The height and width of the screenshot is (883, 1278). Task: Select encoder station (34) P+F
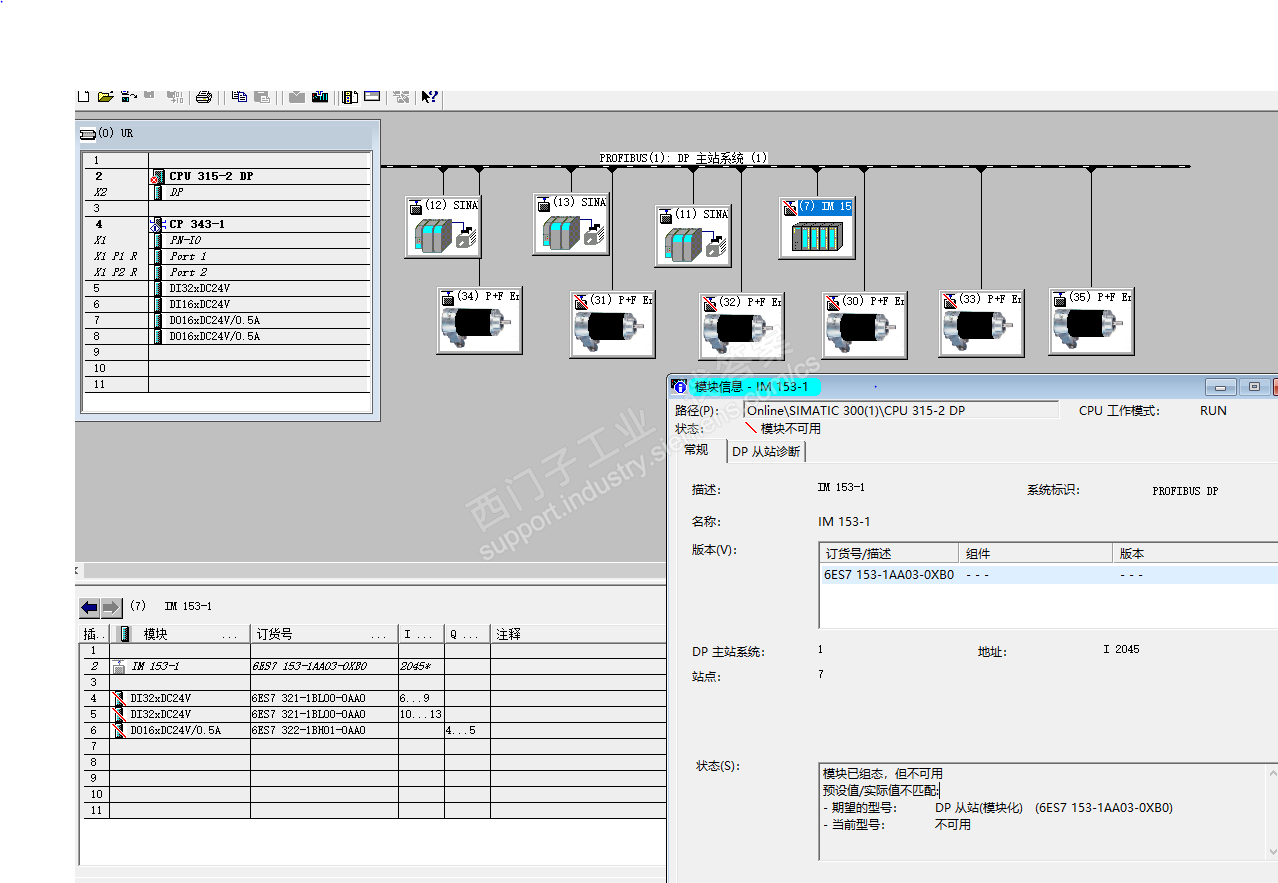479,320
